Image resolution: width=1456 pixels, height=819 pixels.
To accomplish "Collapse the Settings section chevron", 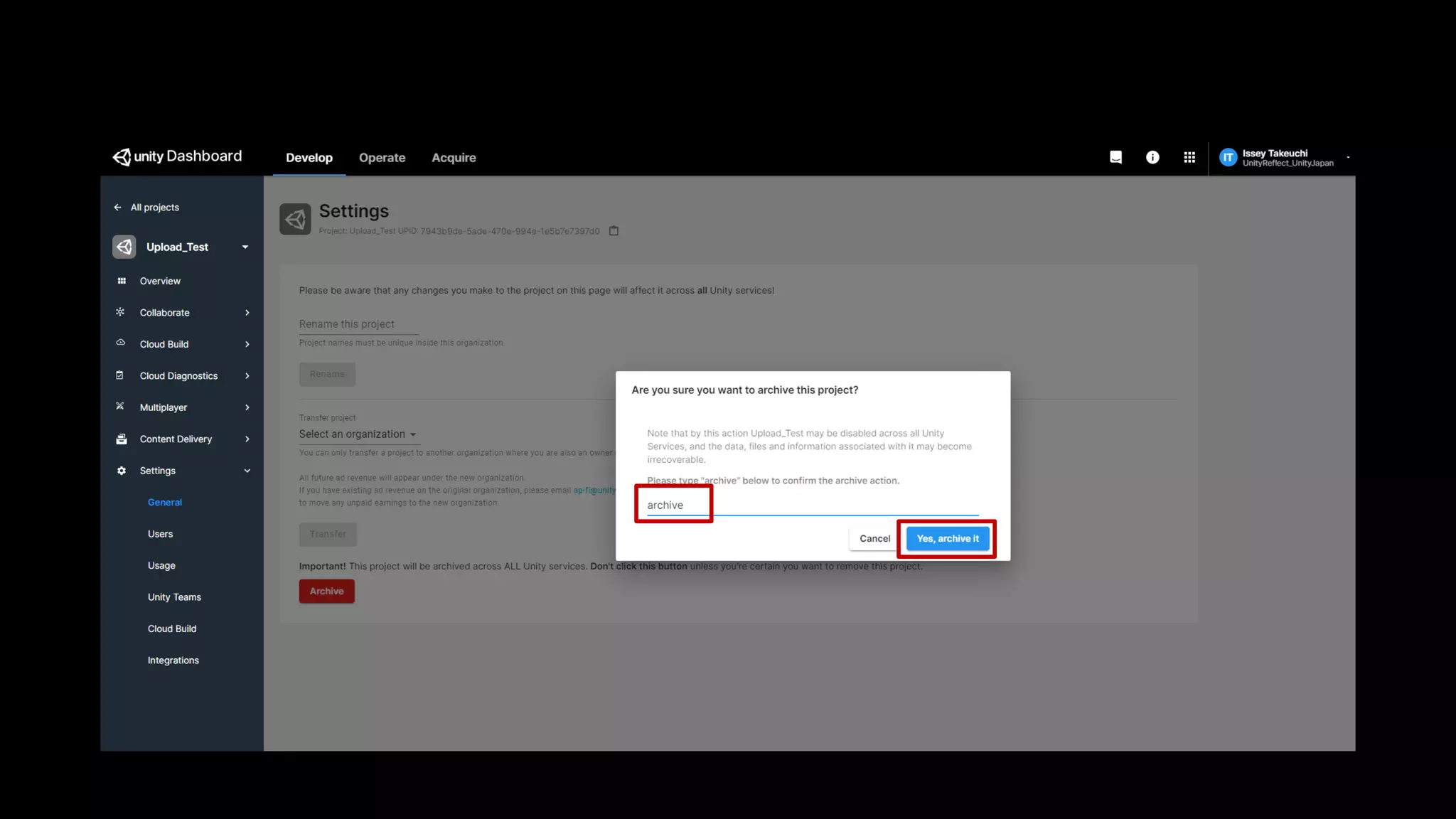I will (247, 471).
